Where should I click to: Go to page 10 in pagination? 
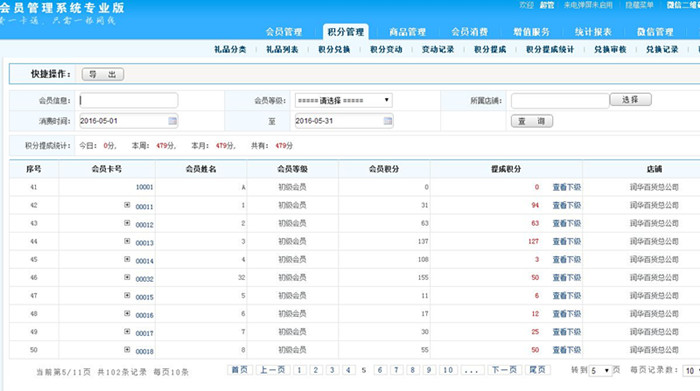point(448,370)
